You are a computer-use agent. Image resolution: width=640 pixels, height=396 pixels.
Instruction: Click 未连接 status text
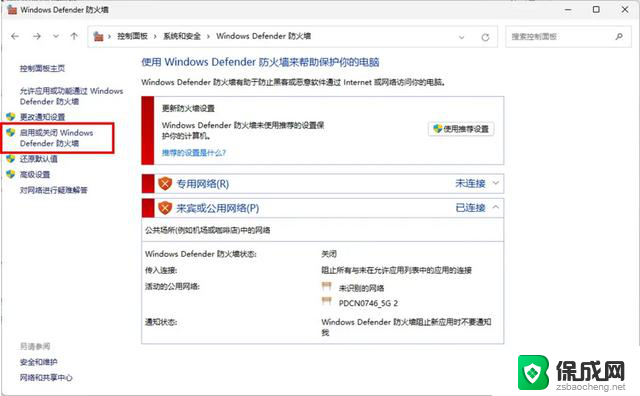click(x=470, y=183)
